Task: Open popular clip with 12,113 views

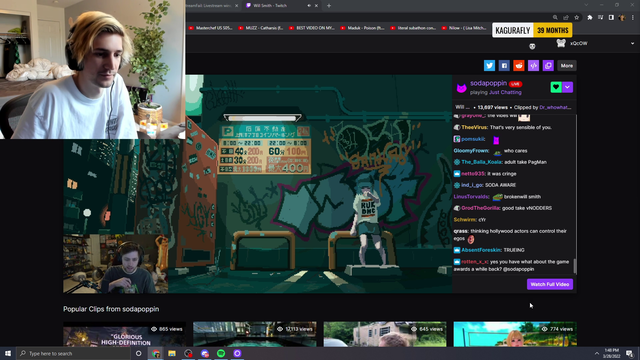Action: (255, 334)
